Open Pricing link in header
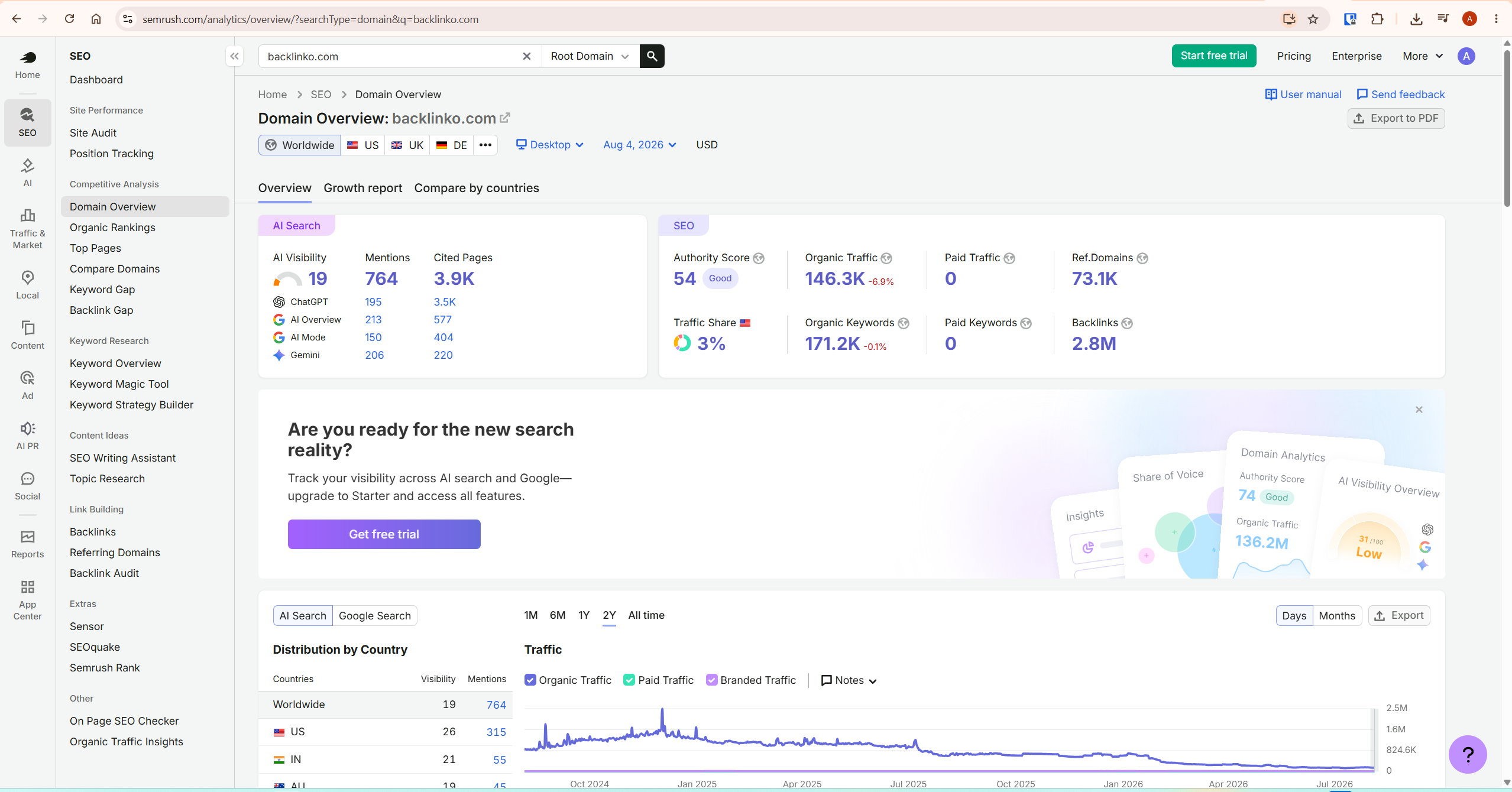This screenshot has height=792, width=1512. (x=1294, y=56)
